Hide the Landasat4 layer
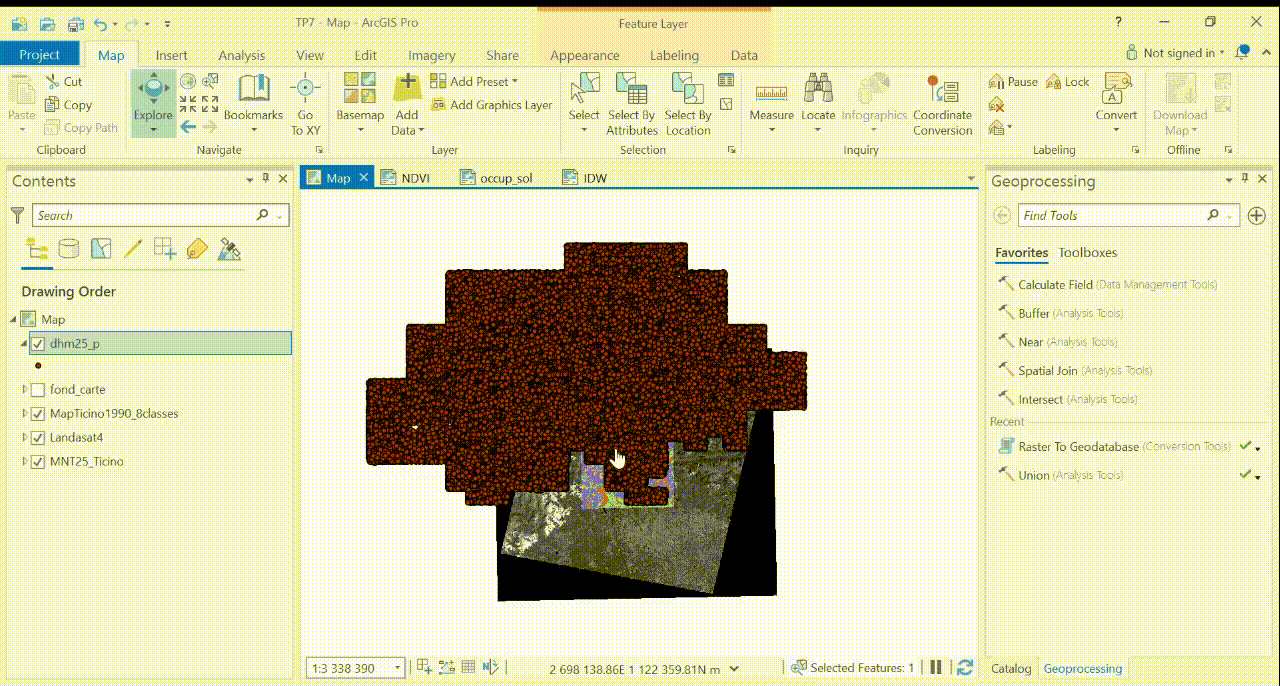The image size is (1280, 686). coord(38,438)
